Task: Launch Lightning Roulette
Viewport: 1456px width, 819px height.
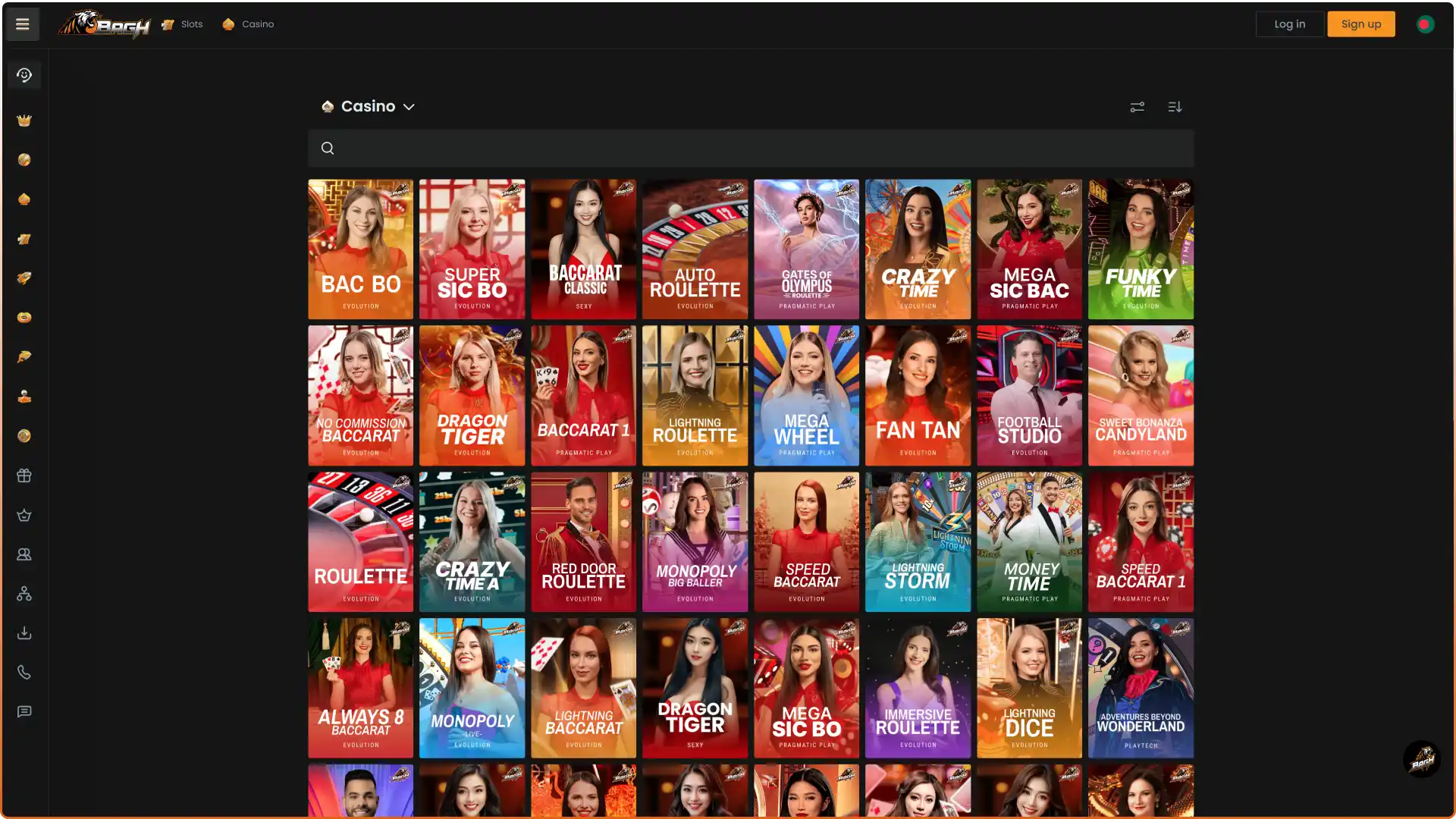Action: click(695, 396)
